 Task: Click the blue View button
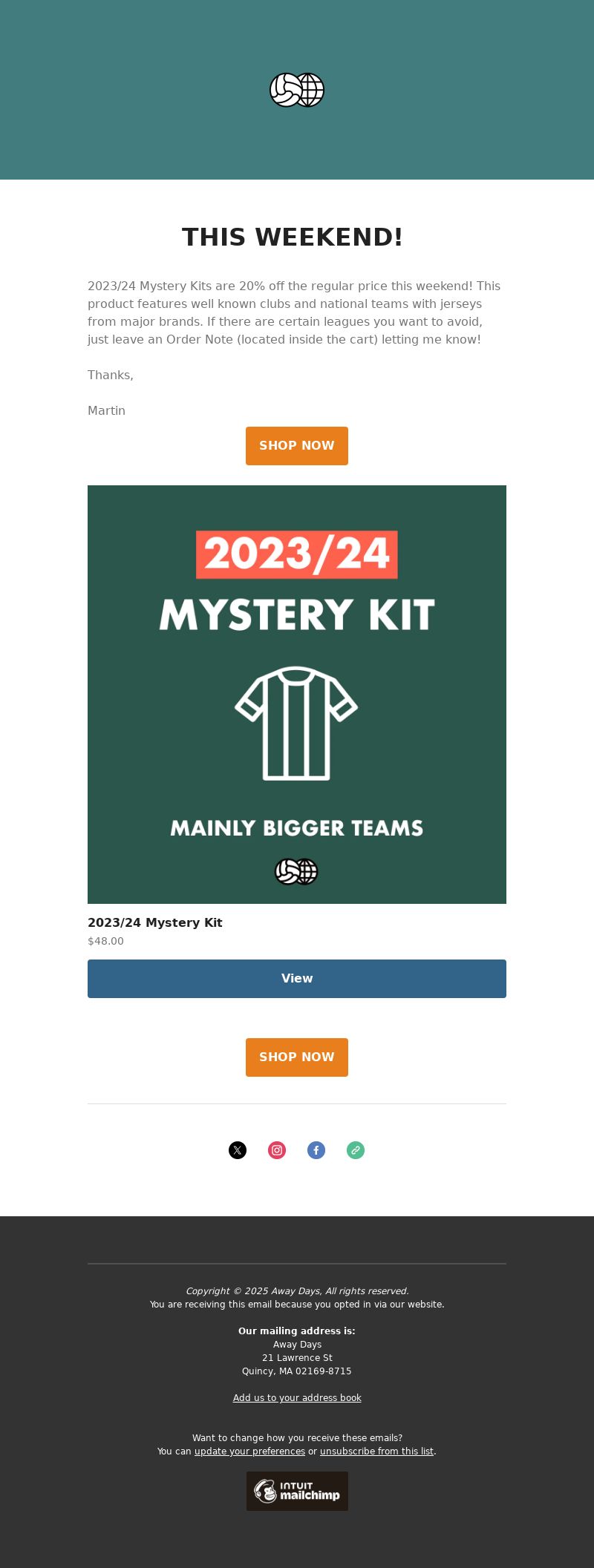297,979
